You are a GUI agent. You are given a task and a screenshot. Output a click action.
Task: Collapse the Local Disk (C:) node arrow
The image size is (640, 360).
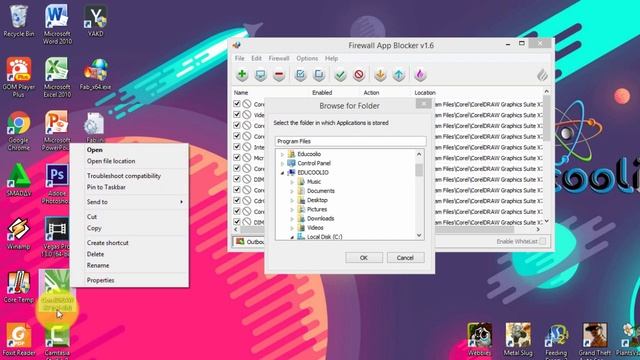click(292, 237)
